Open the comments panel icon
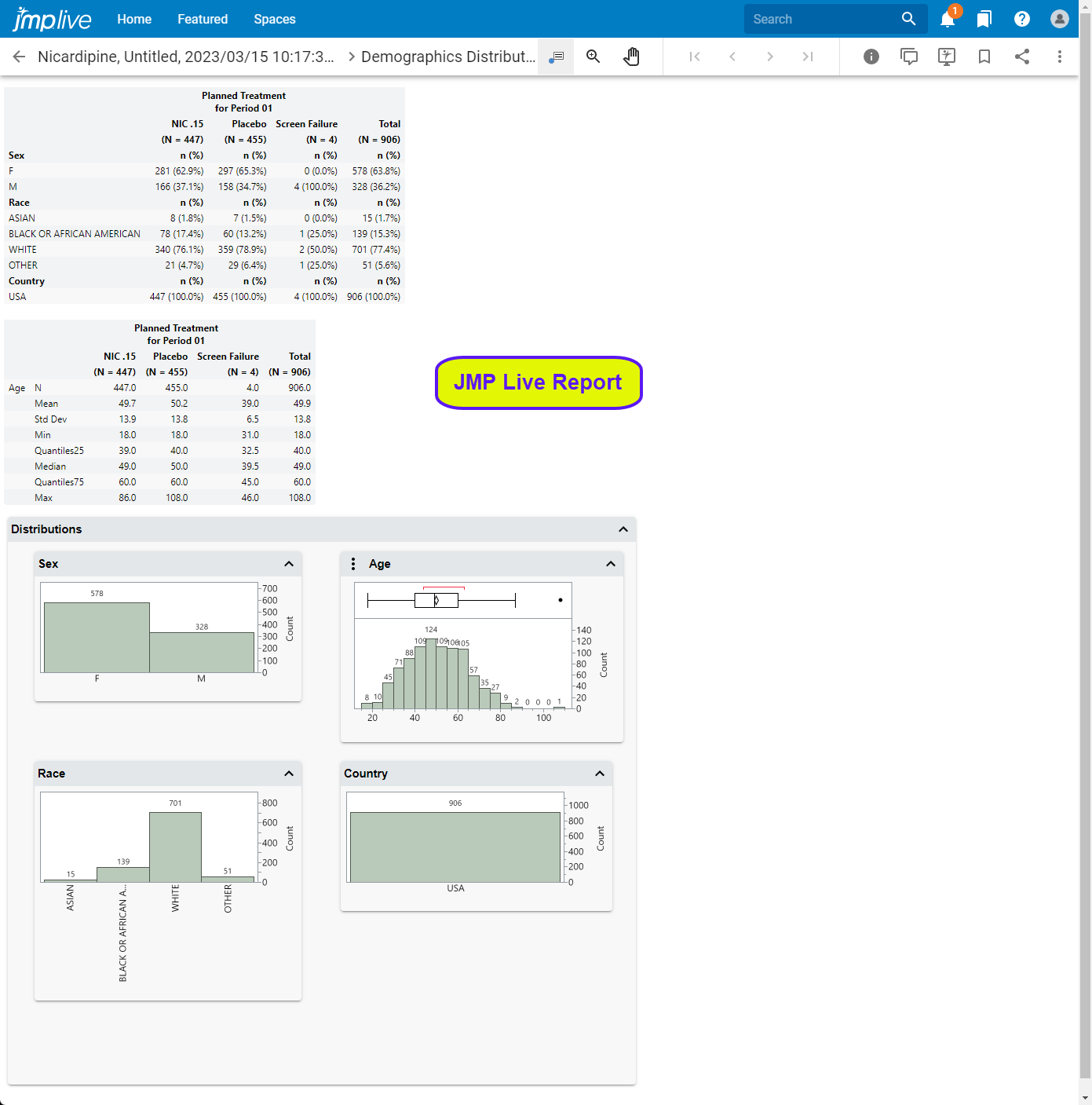Viewport: 1092px width, 1105px height. 909,57
